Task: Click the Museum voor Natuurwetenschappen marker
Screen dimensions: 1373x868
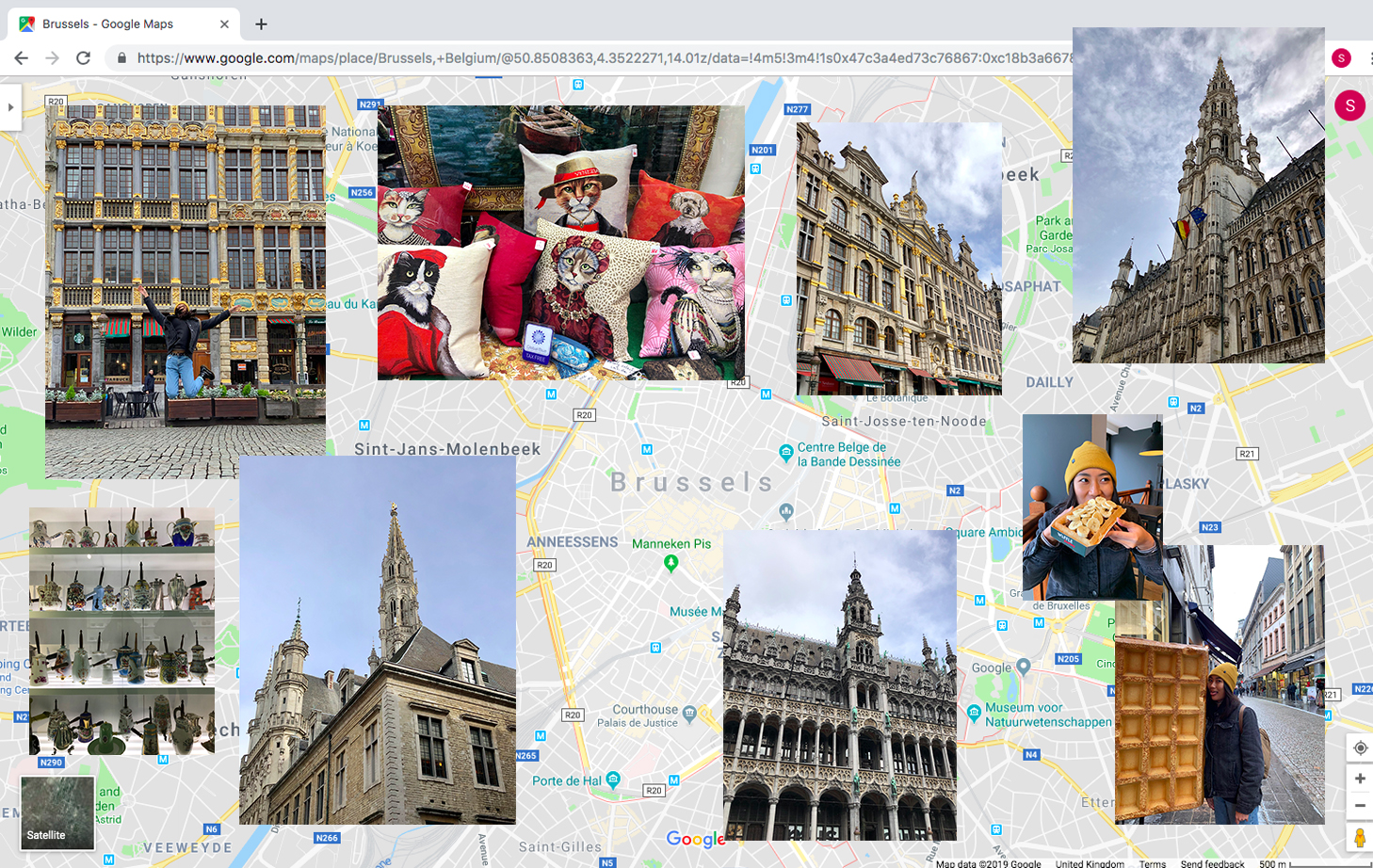Action: point(974,713)
